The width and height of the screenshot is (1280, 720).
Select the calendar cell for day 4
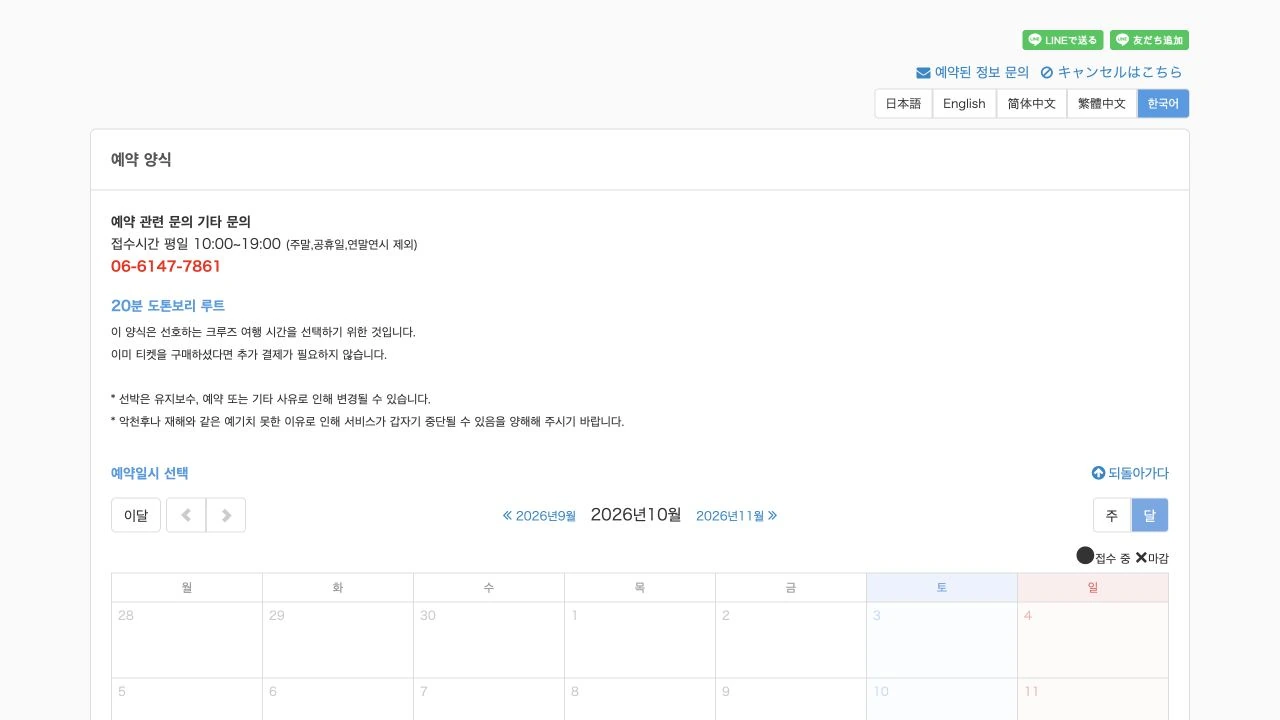[x=1093, y=640]
